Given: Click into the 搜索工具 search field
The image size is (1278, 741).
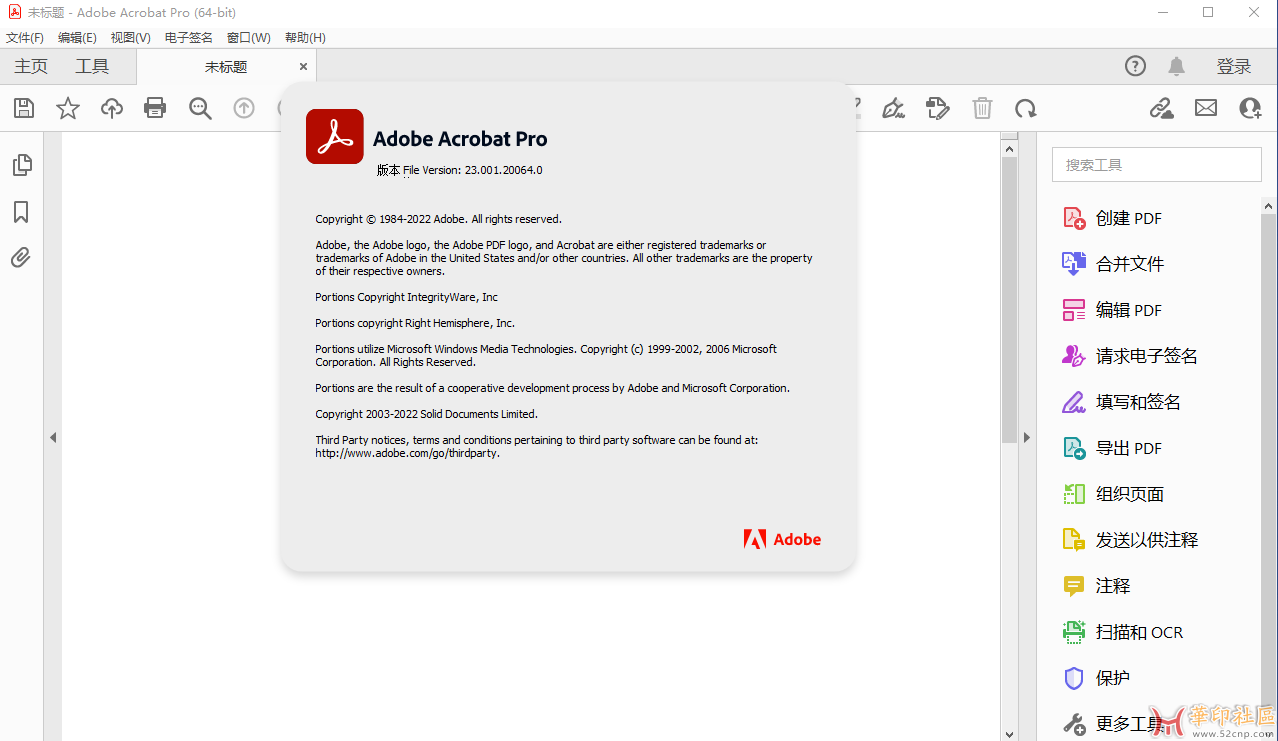Looking at the screenshot, I should click(x=1157, y=165).
